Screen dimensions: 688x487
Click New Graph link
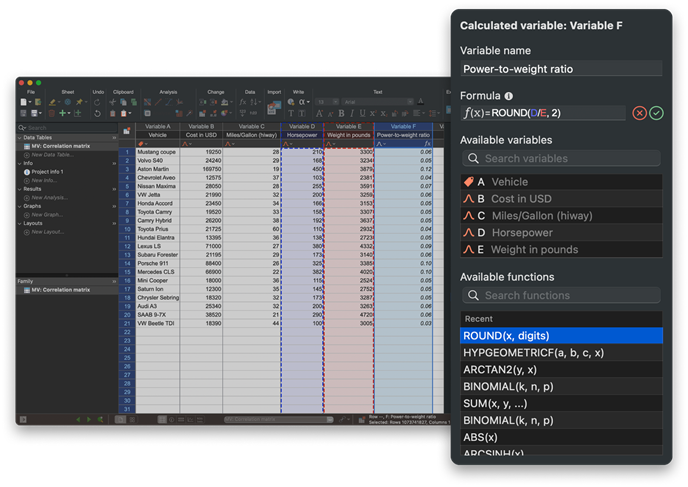point(46,215)
